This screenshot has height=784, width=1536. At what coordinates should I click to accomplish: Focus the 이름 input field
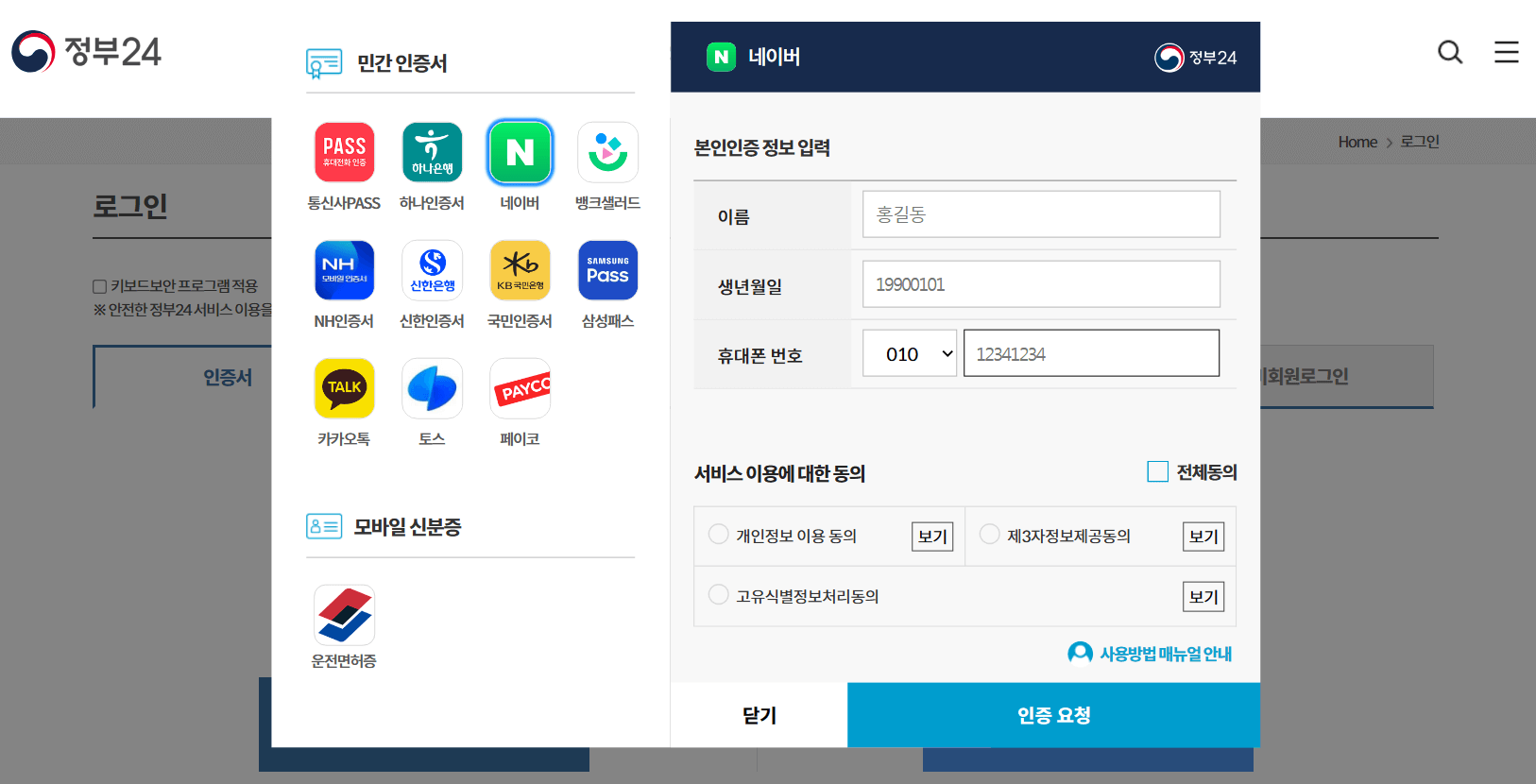1041,214
